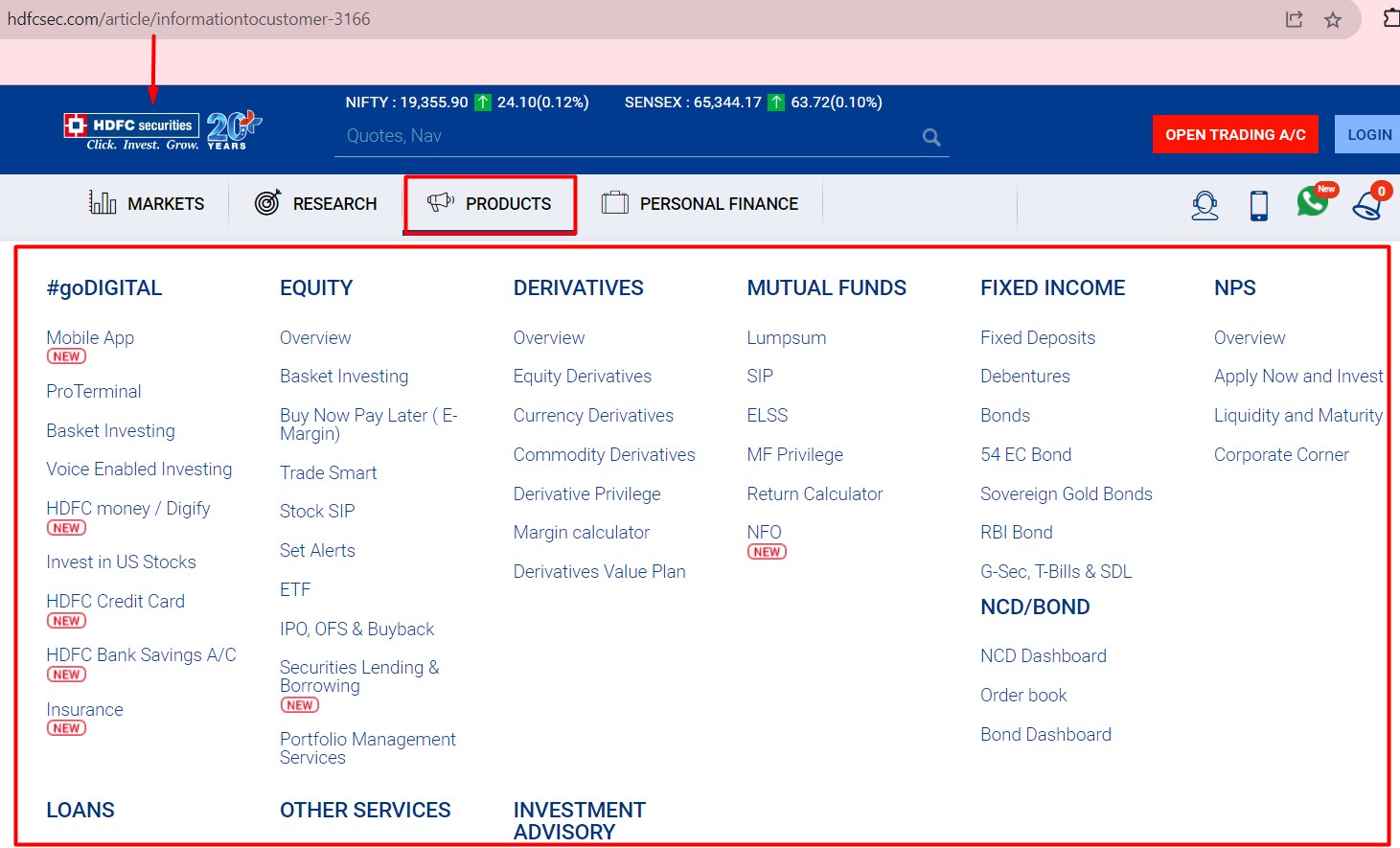Click the Personal Finance briefcase icon
The image size is (1400, 848).
[x=615, y=202]
